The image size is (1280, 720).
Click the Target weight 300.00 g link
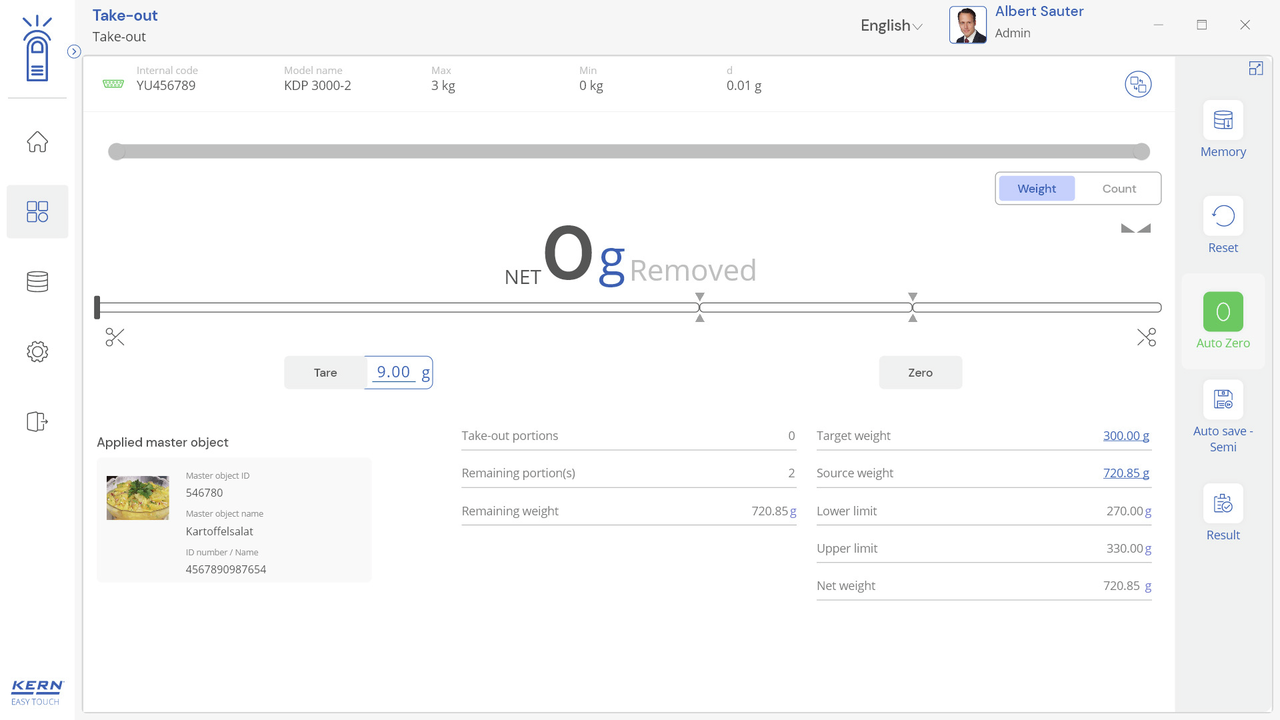tap(1125, 436)
